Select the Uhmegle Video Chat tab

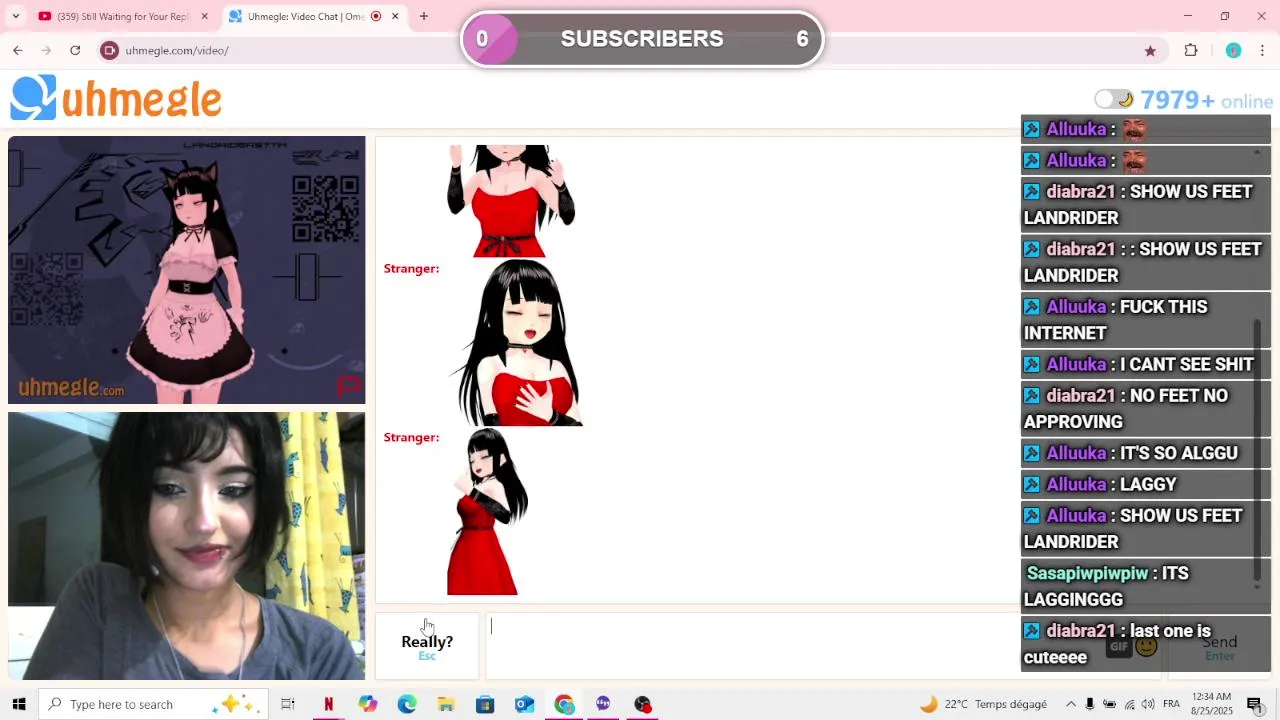point(305,16)
